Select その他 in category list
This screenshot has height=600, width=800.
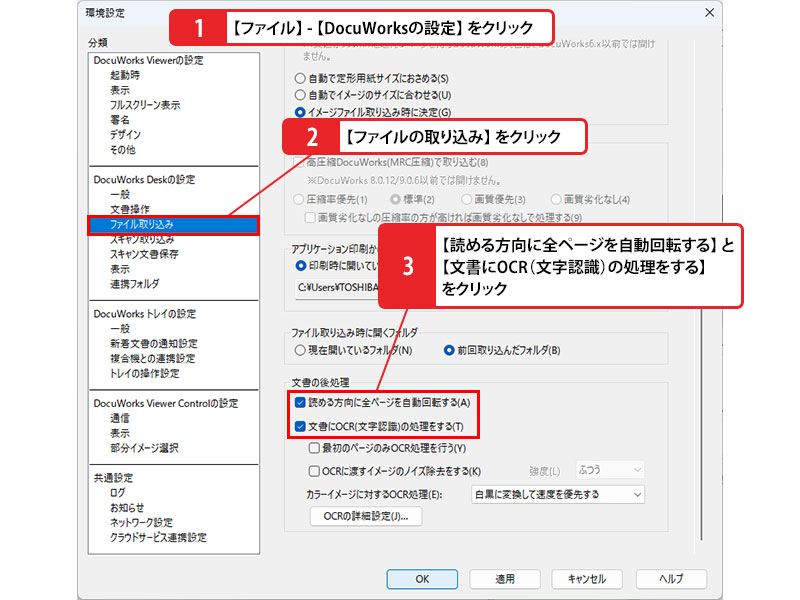pyautogui.click(x=123, y=149)
